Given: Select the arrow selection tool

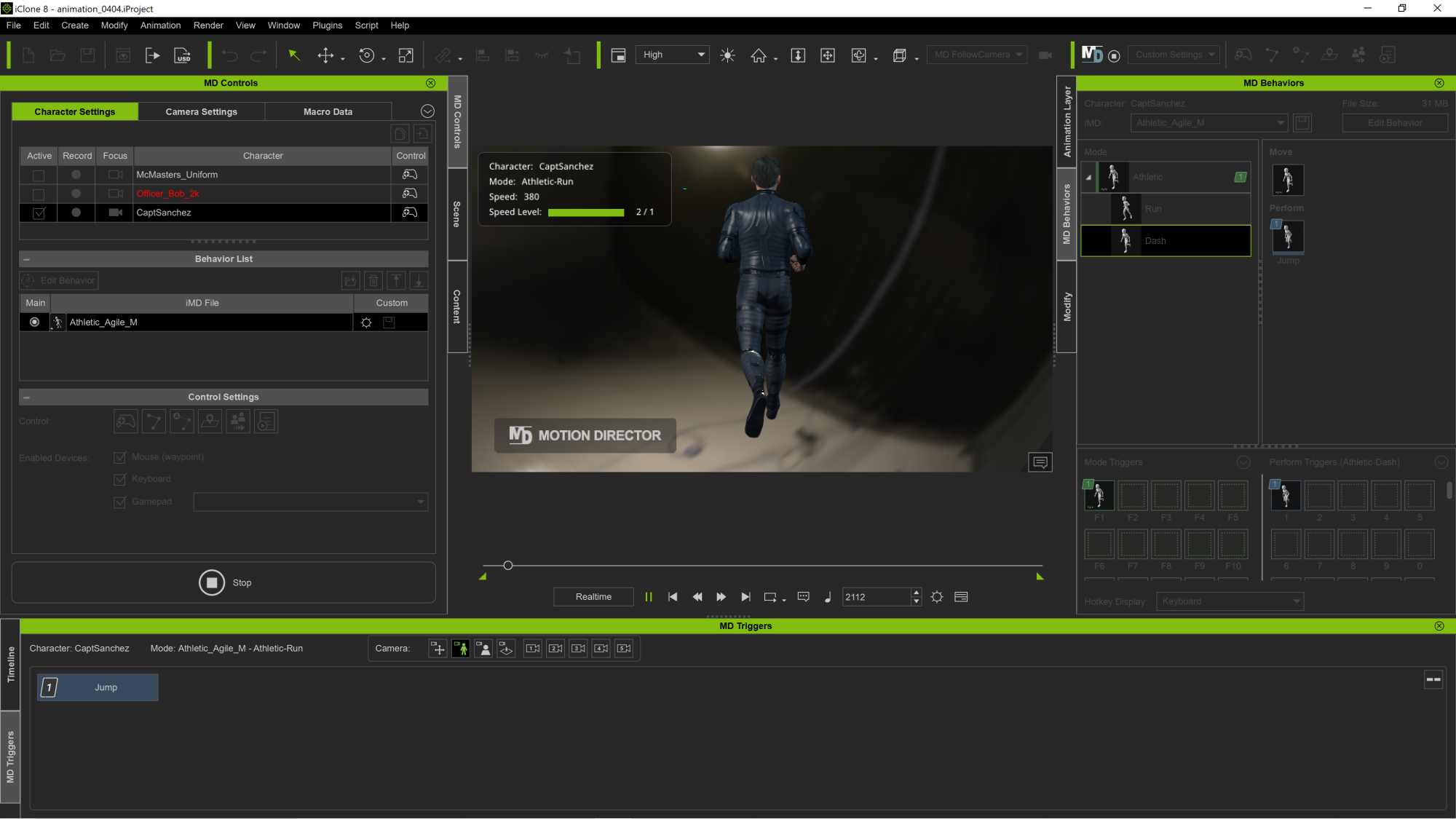Looking at the screenshot, I should 294,55.
